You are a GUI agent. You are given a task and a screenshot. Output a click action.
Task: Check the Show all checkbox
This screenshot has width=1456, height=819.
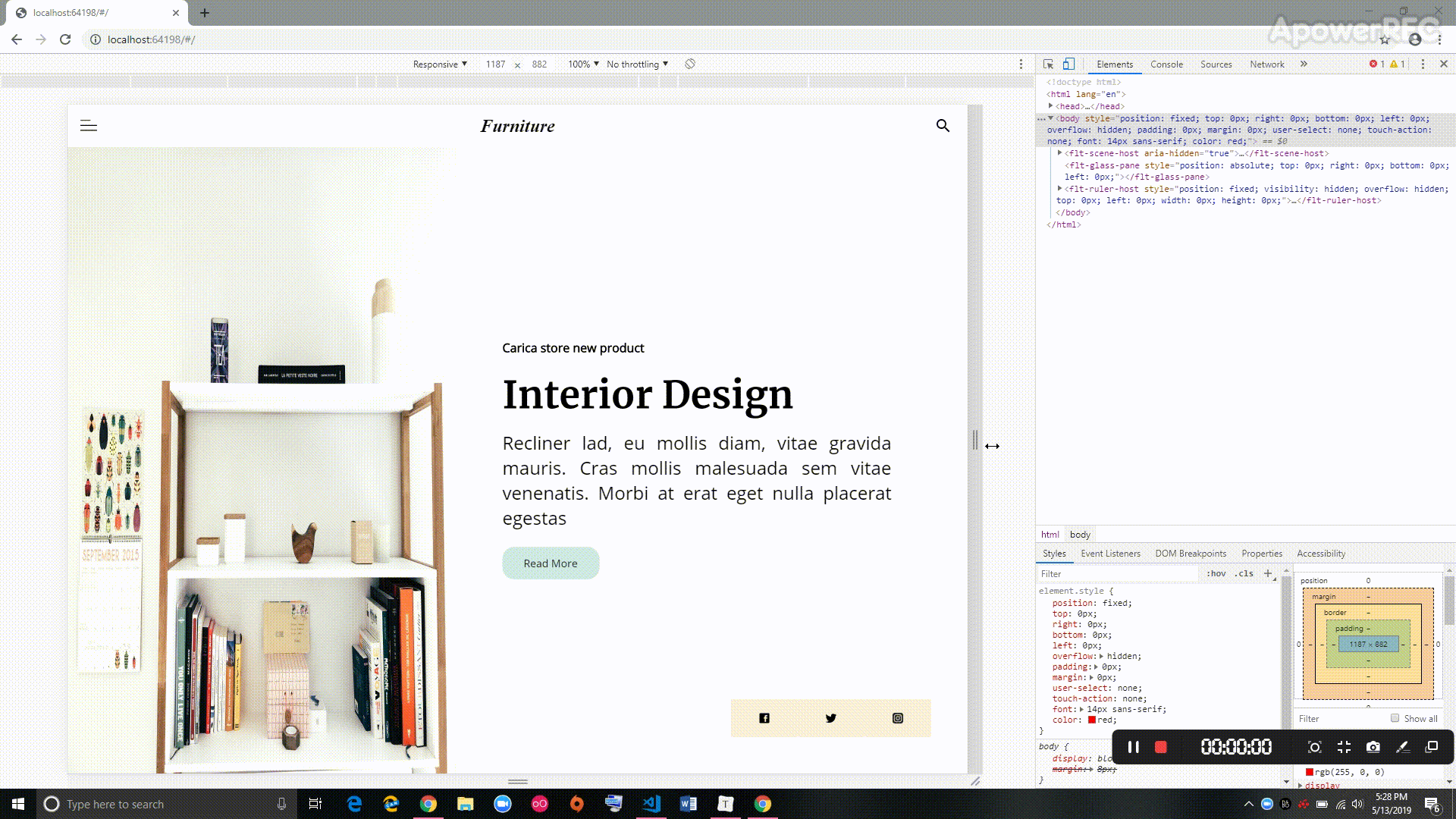(1395, 718)
